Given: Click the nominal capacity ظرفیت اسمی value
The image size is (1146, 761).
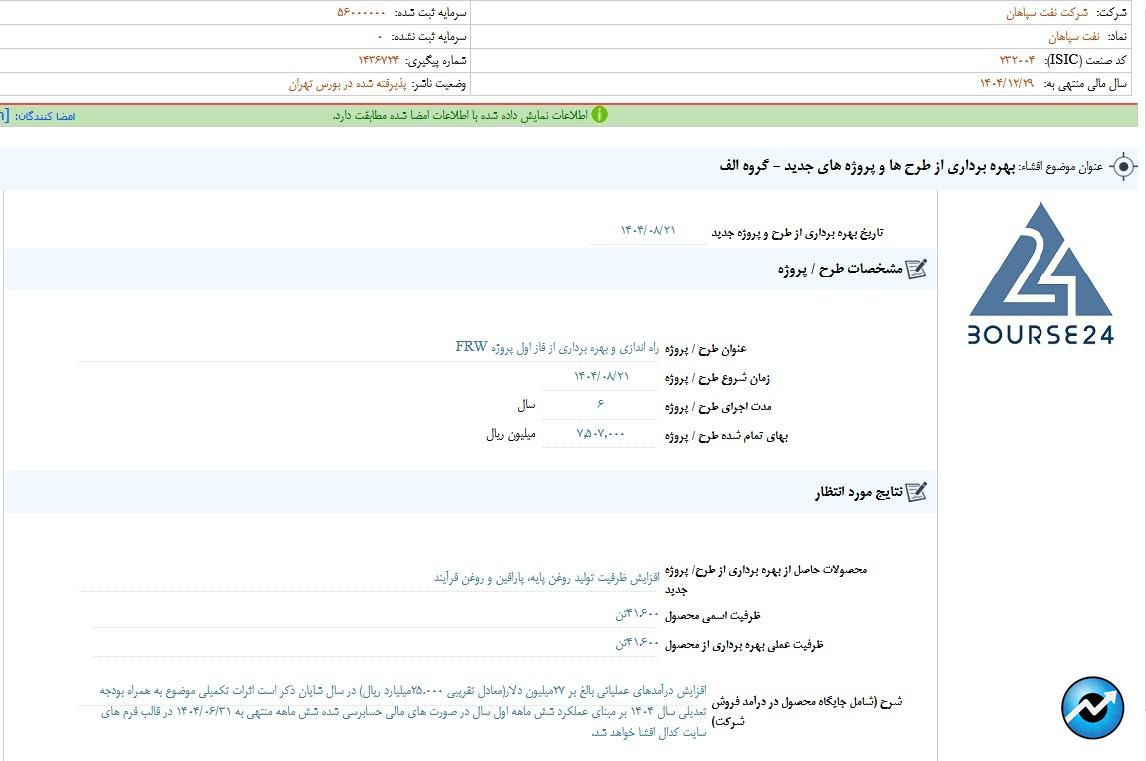Looking at the screenshot, I should [637, 614].
